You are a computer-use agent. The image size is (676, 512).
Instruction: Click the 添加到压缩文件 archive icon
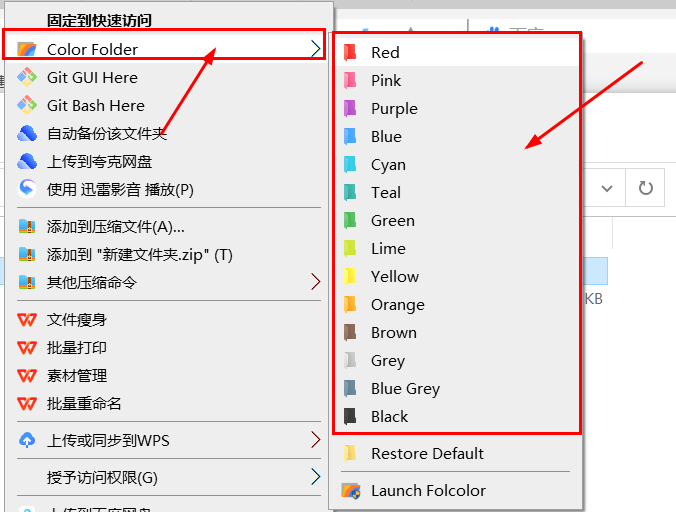tap(27, 227)
